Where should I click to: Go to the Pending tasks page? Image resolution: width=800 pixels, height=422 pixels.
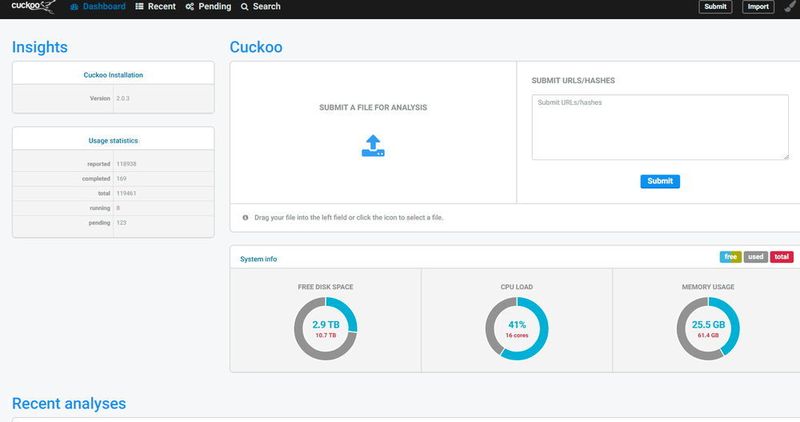click(208, 7)
